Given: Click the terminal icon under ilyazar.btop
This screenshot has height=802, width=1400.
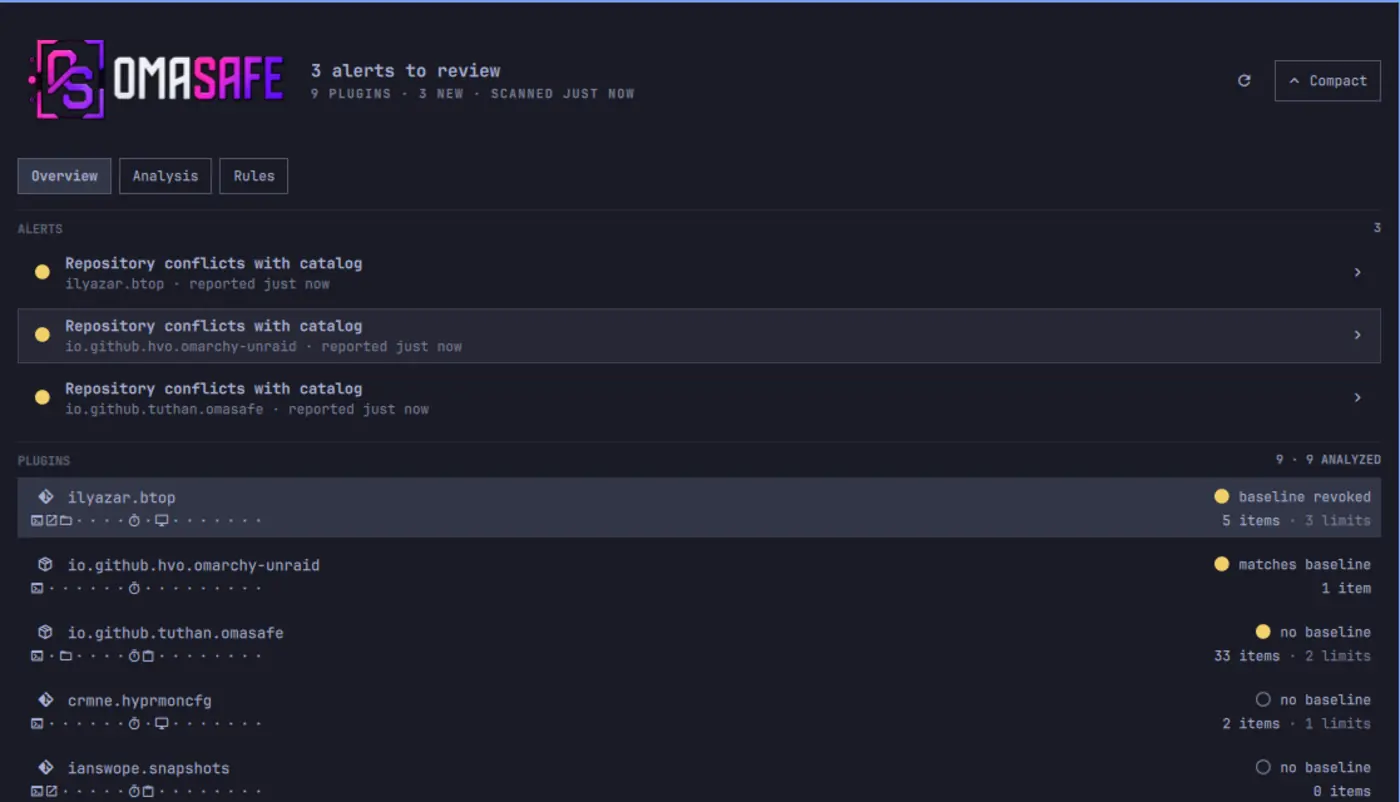Looking at the screenshot, I should click(x=37, y=520).
